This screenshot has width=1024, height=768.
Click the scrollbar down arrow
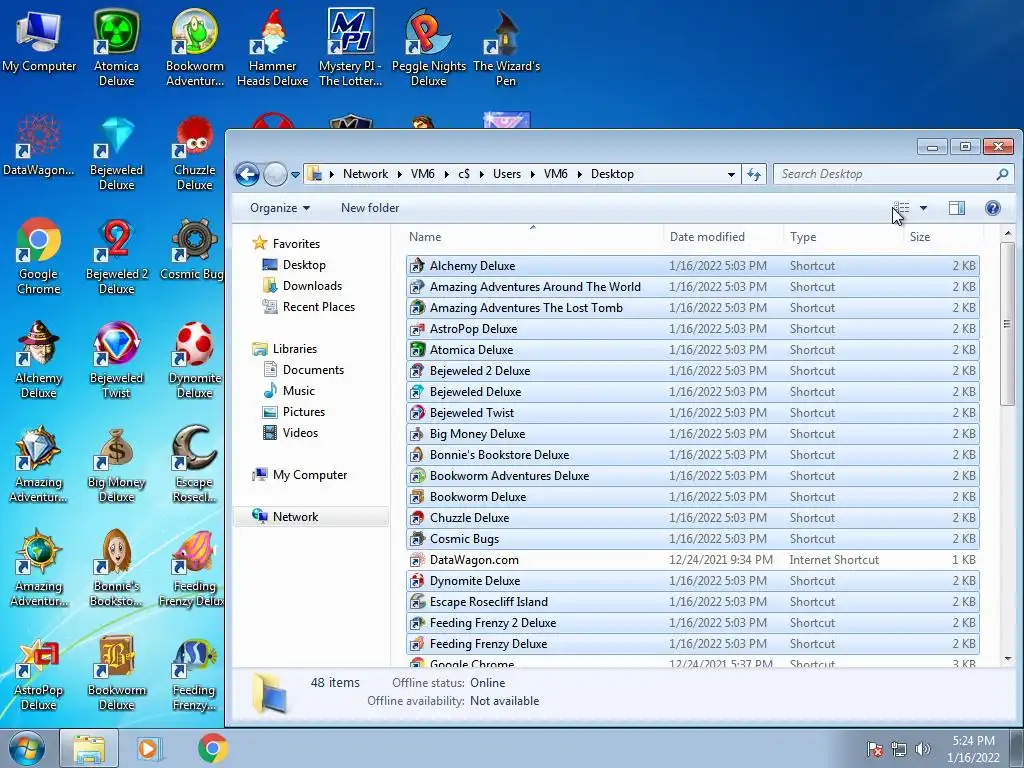[1007, 659]
